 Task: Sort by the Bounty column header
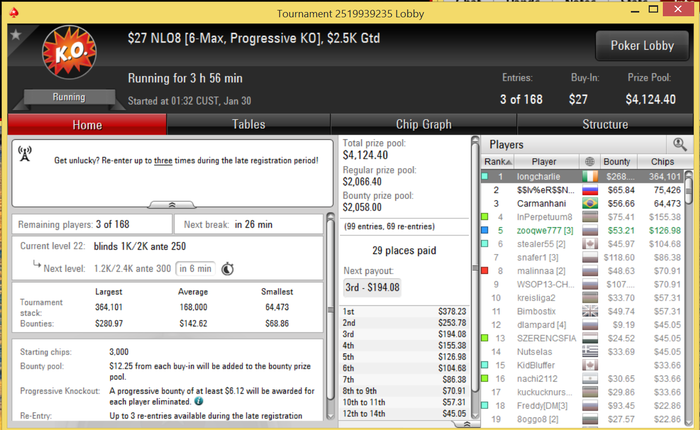point(617,161)
